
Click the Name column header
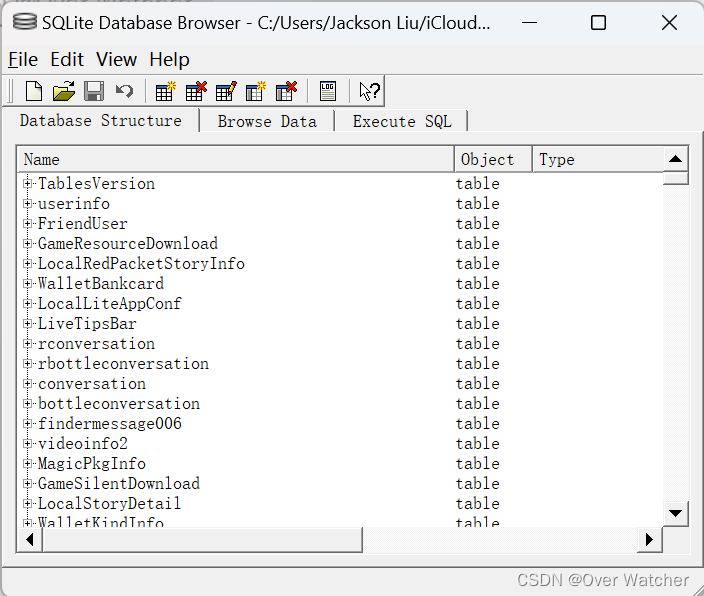click(x=236, y=159)
